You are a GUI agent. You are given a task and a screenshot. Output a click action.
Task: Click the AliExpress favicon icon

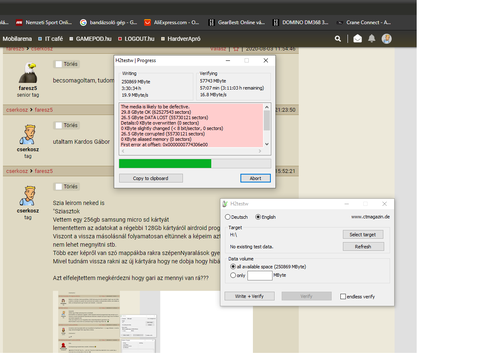[x=147, y=22]
